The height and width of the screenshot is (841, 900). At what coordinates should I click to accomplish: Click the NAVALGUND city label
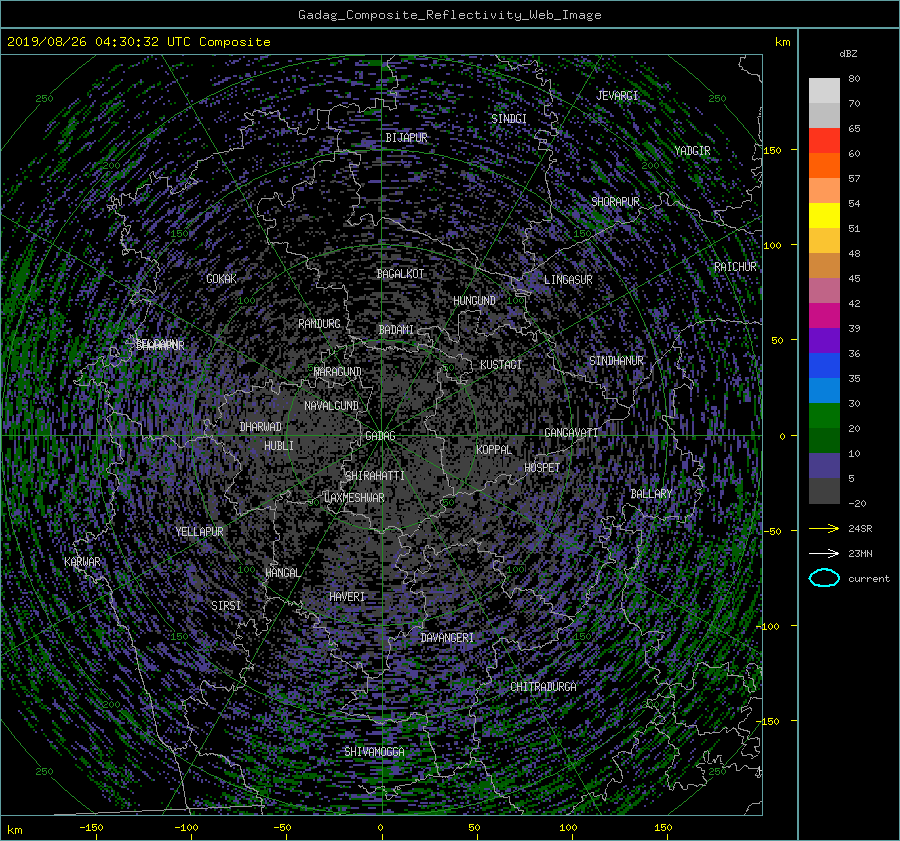(x=331, y=405)
